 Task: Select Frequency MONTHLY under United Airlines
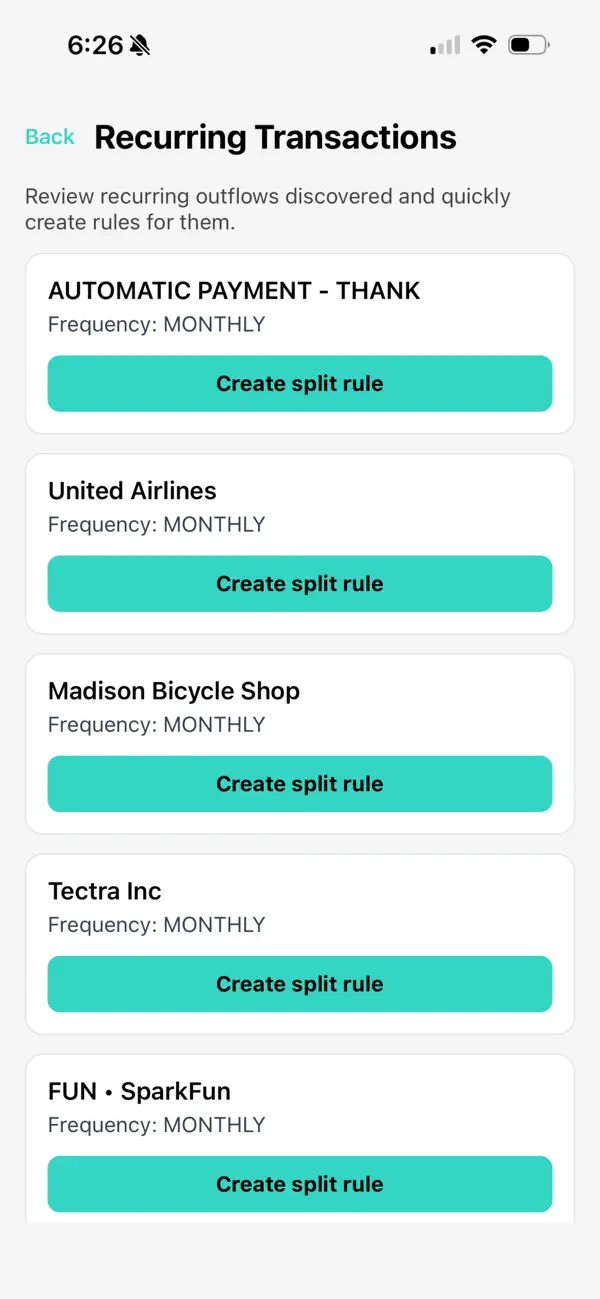click(x=155, y=524)
